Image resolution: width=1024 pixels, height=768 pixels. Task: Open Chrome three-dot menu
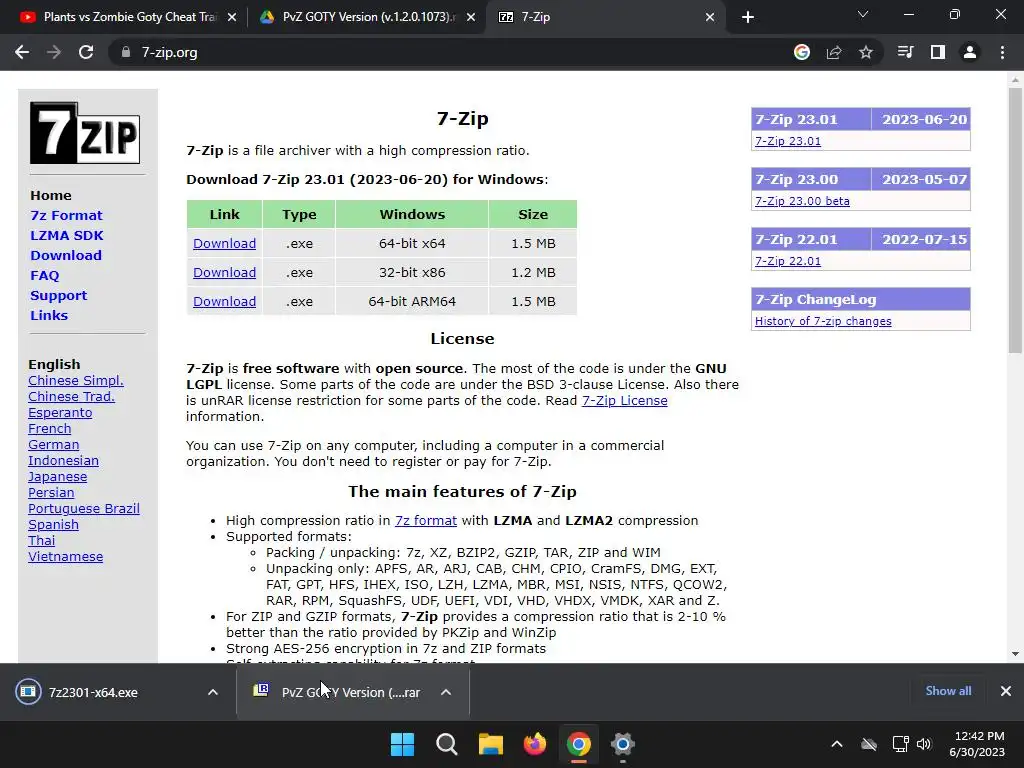click(x=1002, y=52)
